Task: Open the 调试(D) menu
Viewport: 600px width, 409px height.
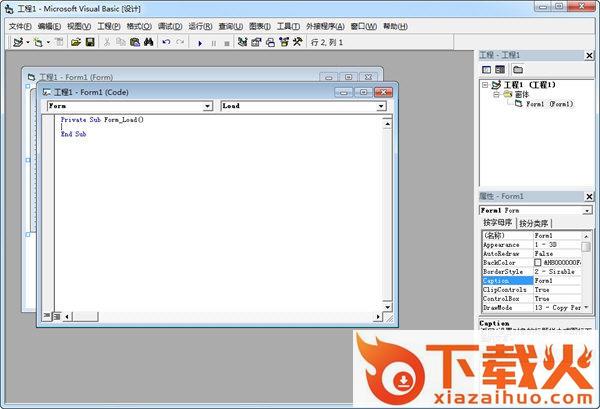Action: click(170, 26)
